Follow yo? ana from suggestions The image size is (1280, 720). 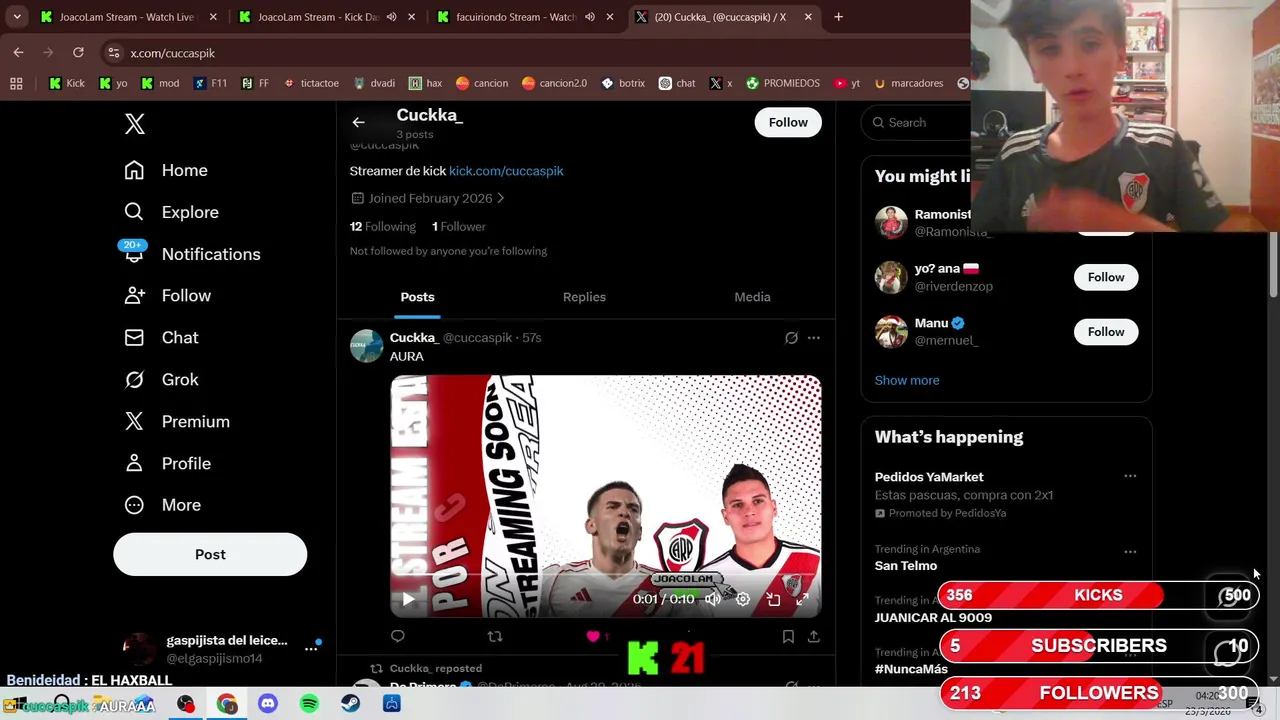(x=1106, y=277)
